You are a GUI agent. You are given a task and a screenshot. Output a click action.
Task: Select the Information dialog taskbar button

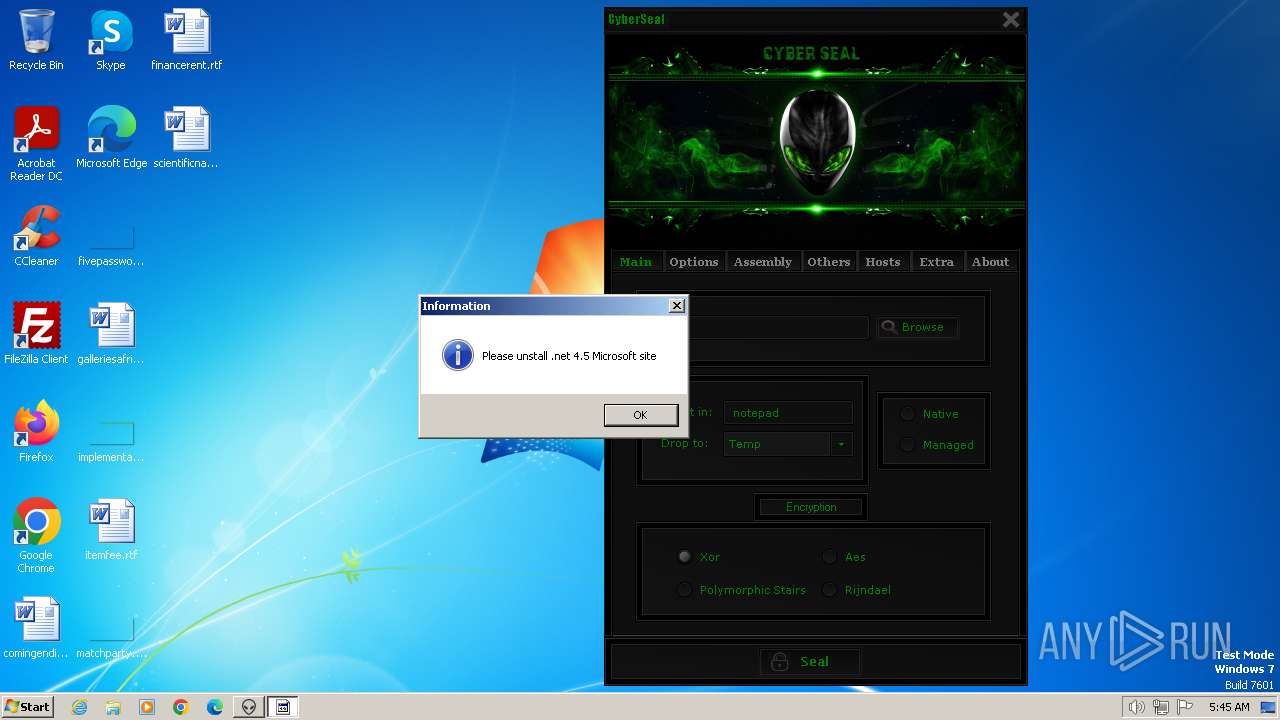tap(283, 707)
